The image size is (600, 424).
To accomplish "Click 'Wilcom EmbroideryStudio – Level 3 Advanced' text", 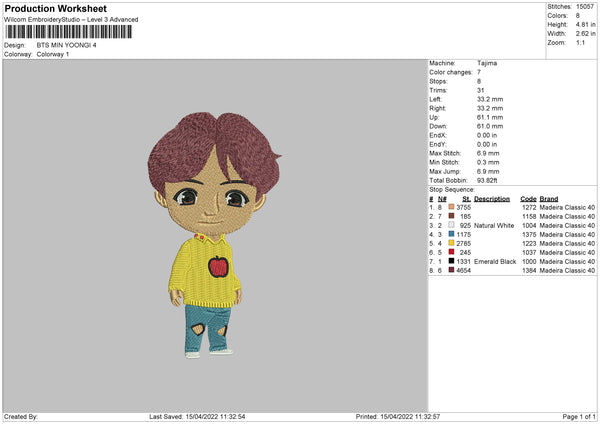I will point(71,20).
